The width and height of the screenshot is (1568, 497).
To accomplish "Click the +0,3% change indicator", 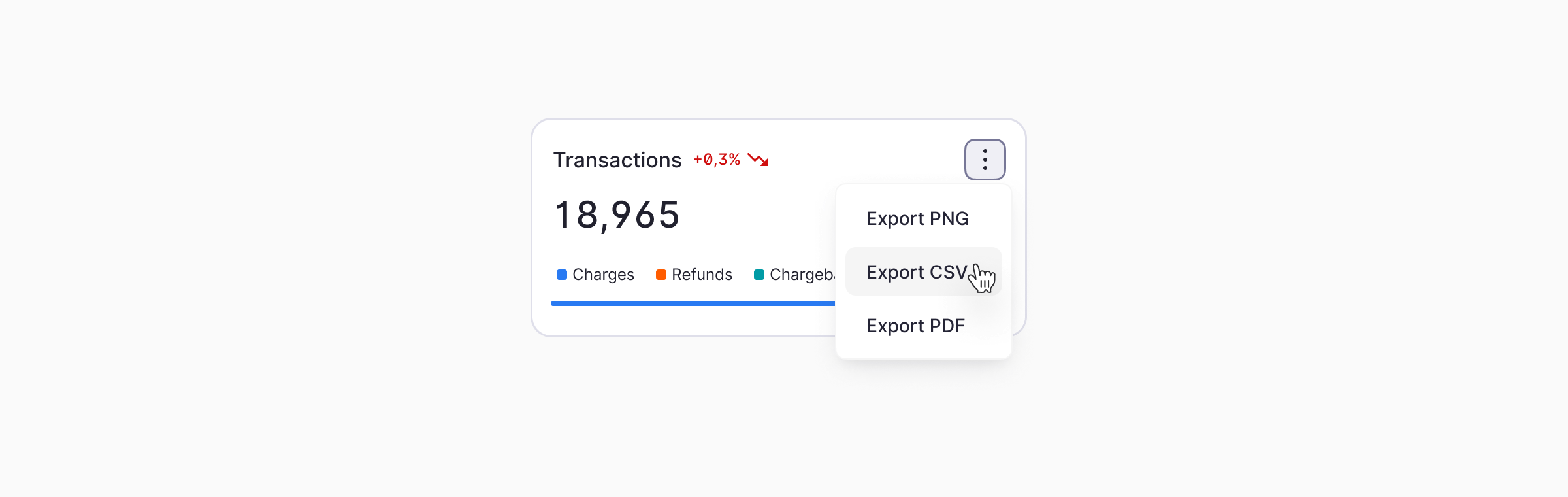I will point(716,160).
